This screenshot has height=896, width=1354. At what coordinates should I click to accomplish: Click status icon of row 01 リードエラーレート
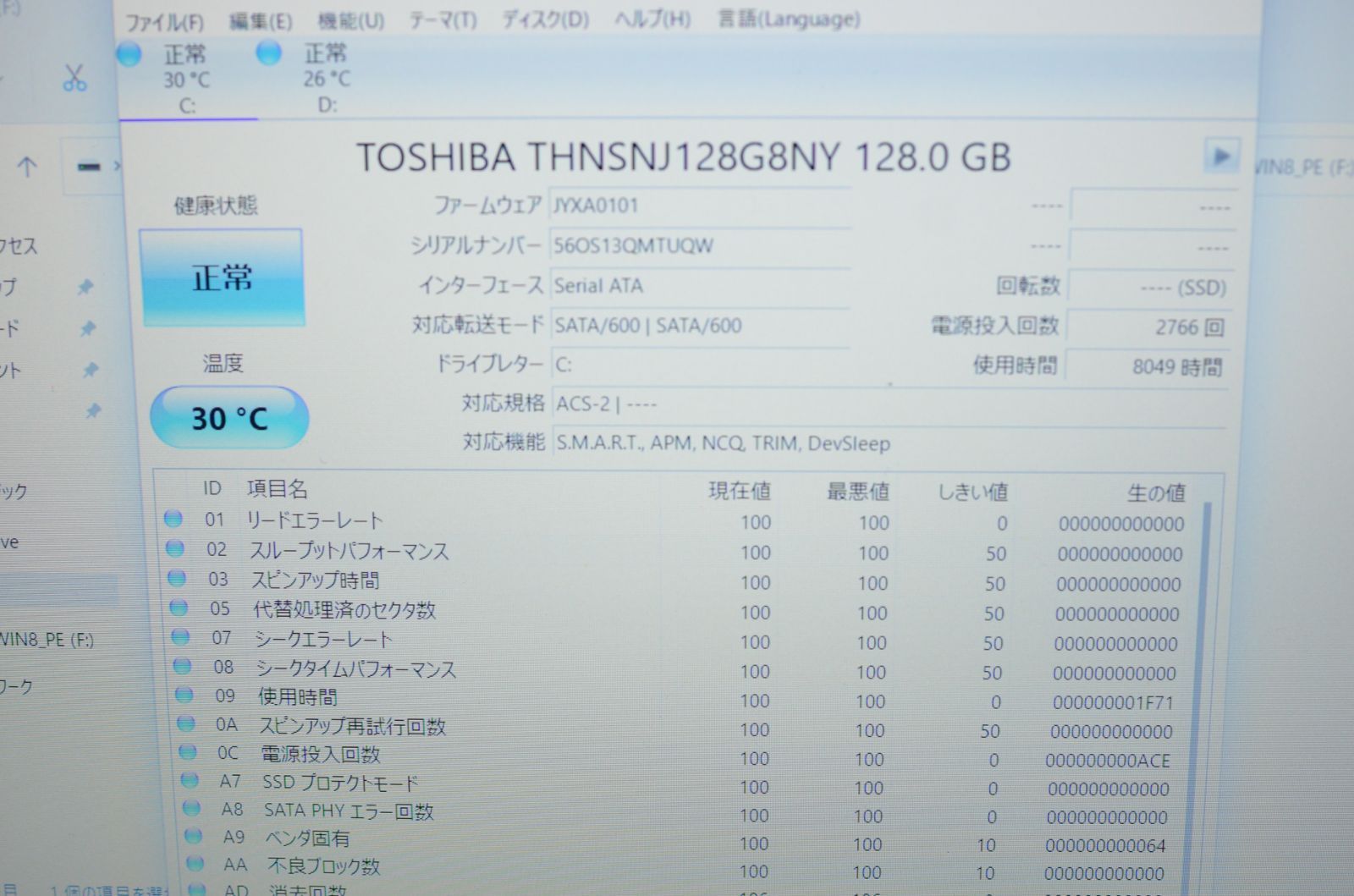[x=173, y=519]
